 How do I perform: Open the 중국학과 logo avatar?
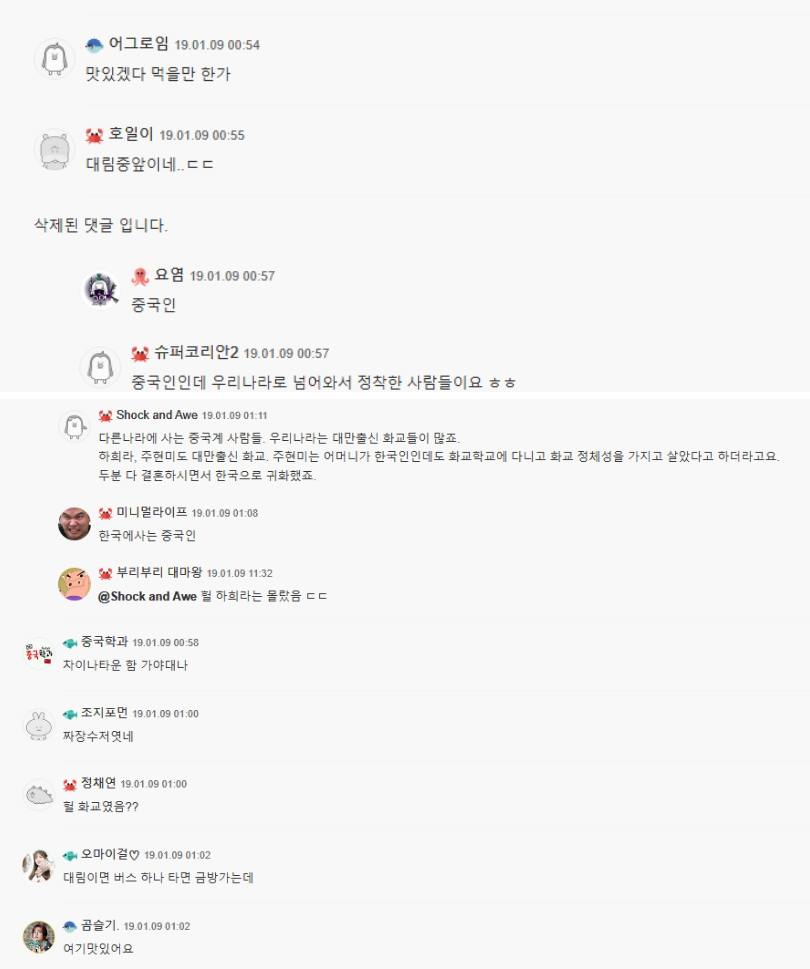point(39,653)
